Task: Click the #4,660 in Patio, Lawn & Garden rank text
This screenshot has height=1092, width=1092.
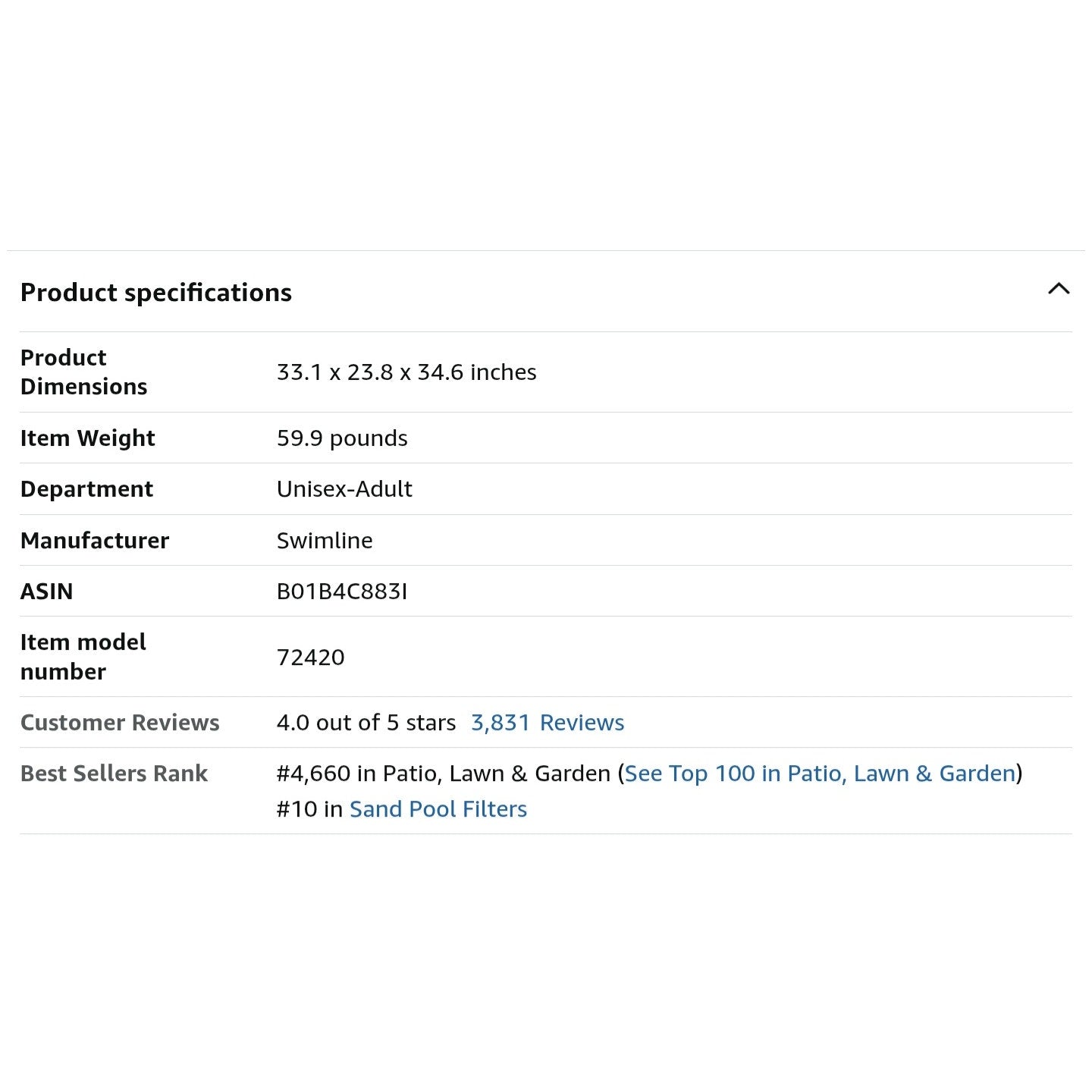Action: point(444,773)
